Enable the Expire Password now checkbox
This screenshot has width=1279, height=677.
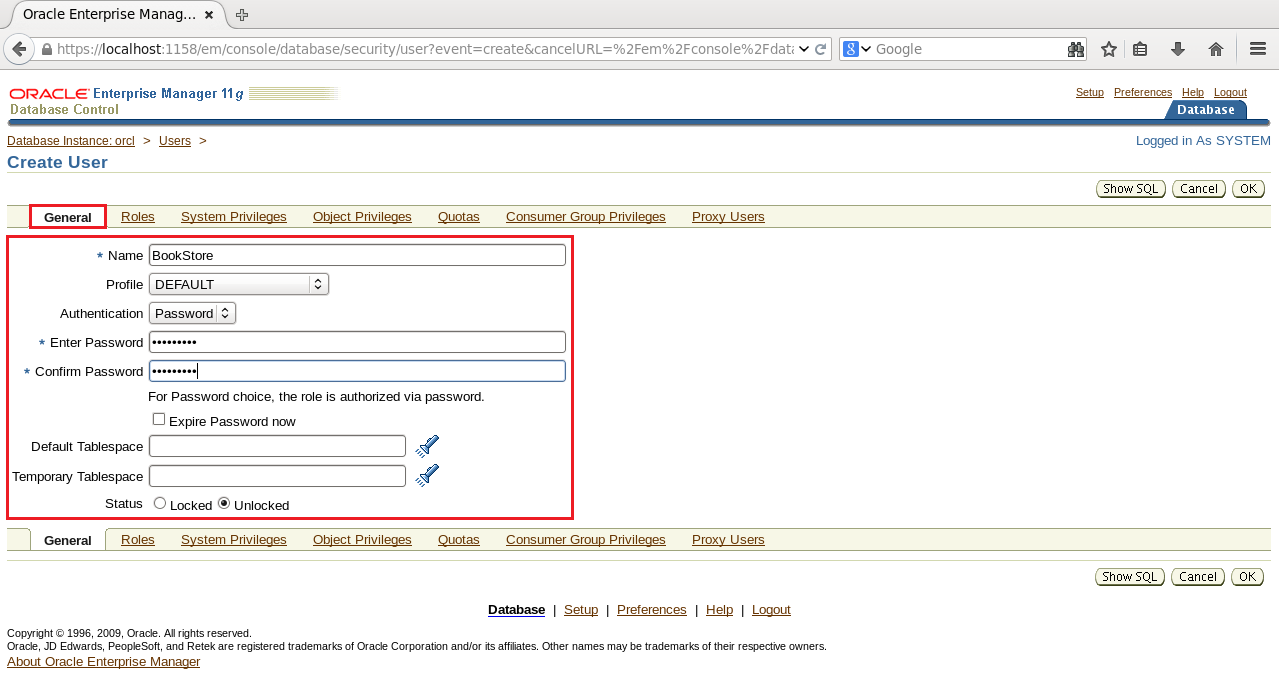[159, 419]
